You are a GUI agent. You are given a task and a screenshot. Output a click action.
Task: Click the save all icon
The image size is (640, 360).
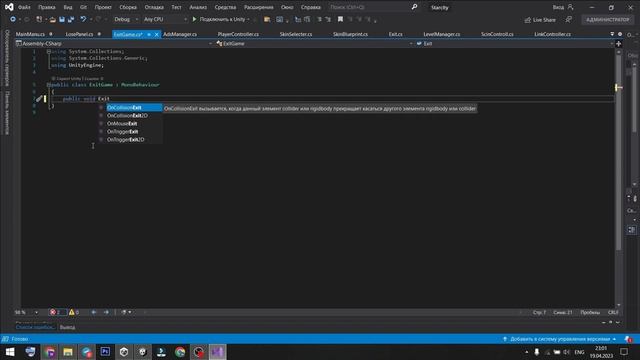click(71, 19)
